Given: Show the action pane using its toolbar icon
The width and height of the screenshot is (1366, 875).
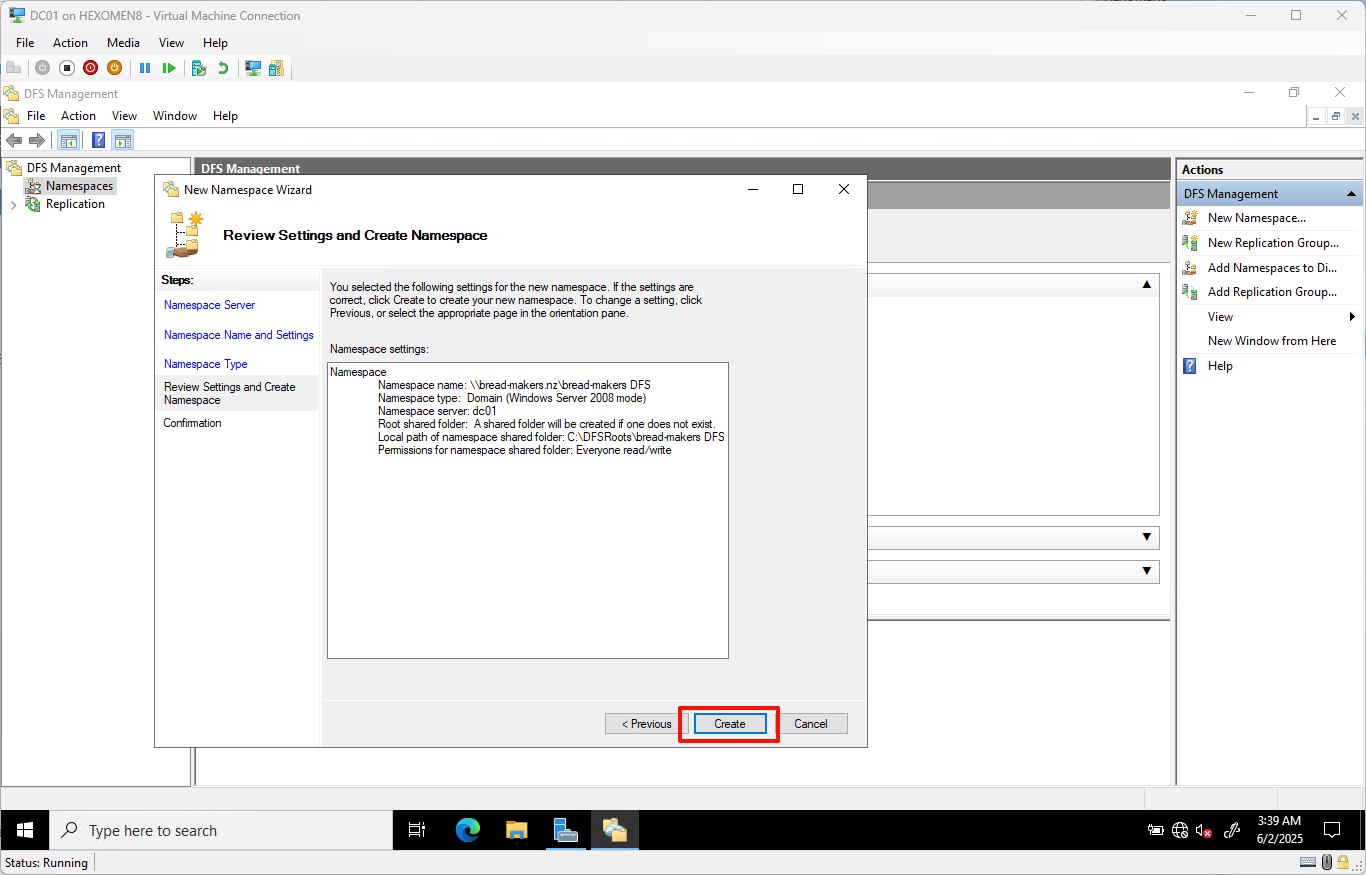Looking at the screenshot, I should tap(122, 140).
